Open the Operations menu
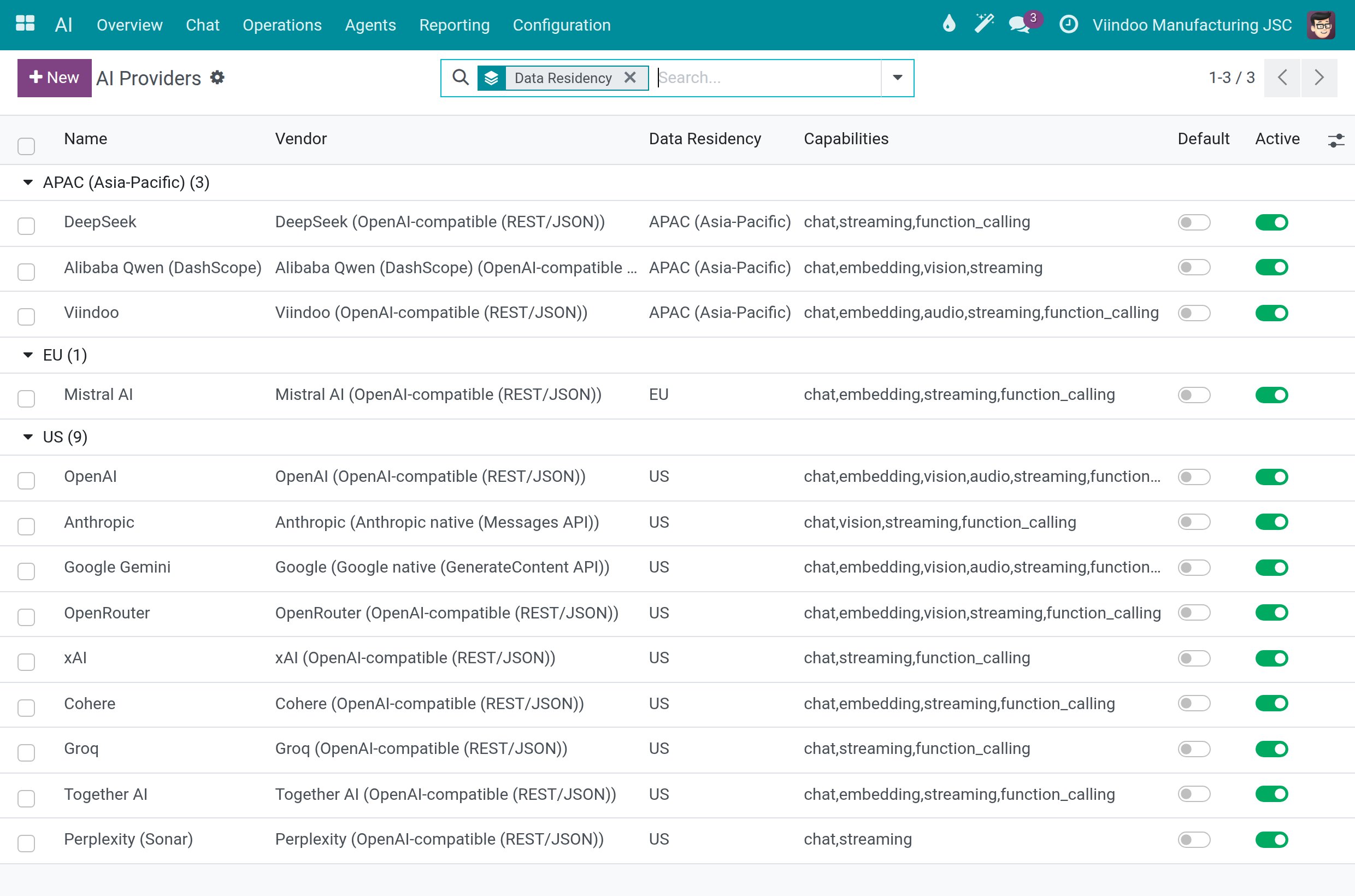The height and width of the screenshot is (896, 1355). (282, 25)
